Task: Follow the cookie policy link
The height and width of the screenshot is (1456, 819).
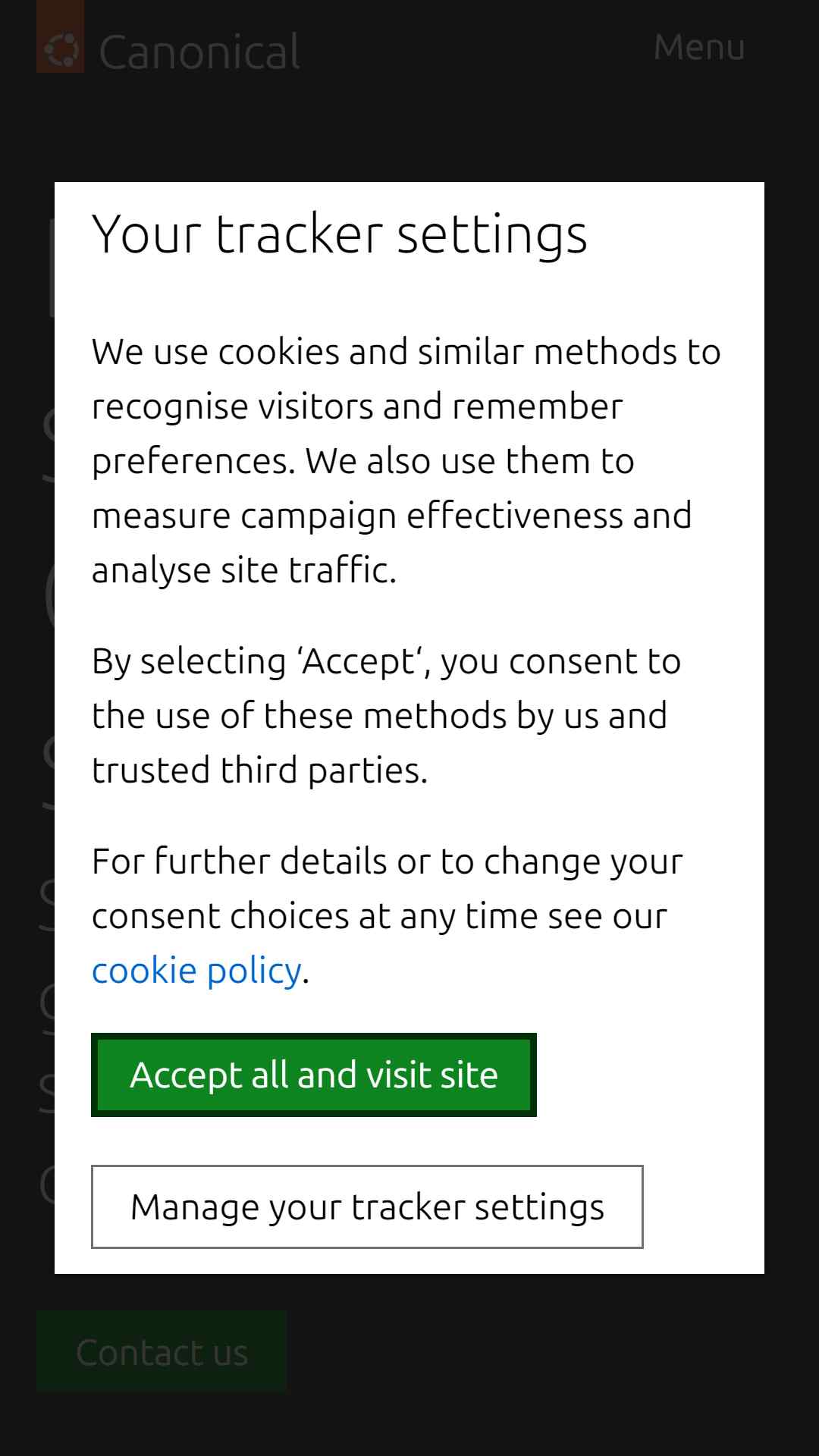Action: pos(196,970)
